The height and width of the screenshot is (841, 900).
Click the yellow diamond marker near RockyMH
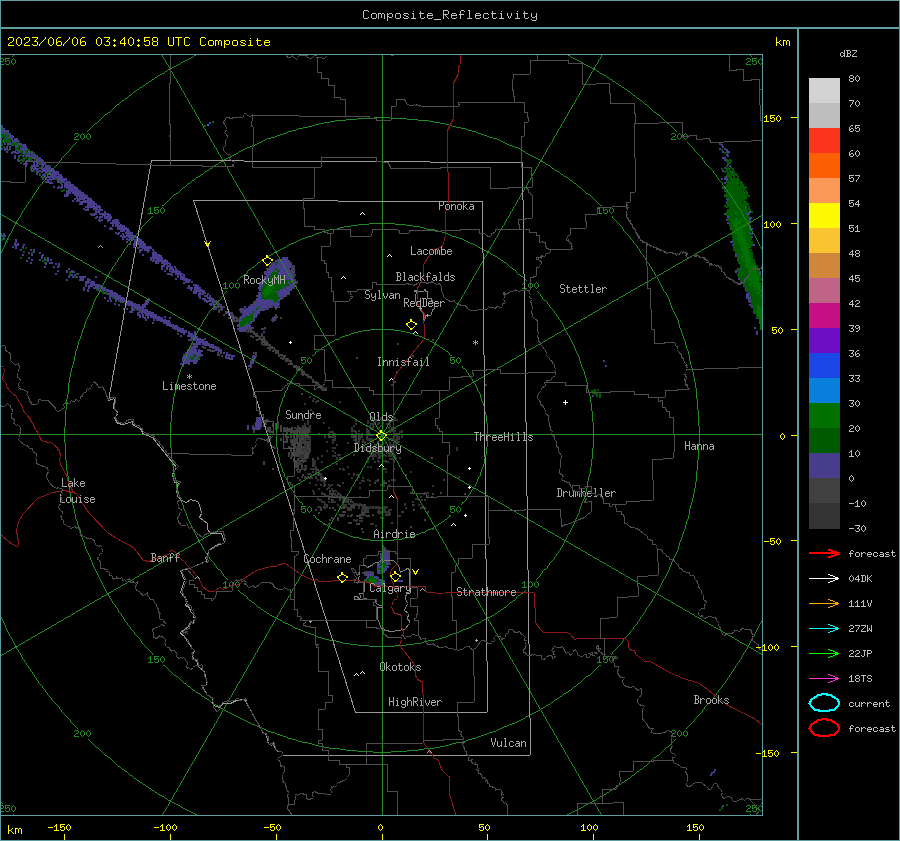pos(267,261)
